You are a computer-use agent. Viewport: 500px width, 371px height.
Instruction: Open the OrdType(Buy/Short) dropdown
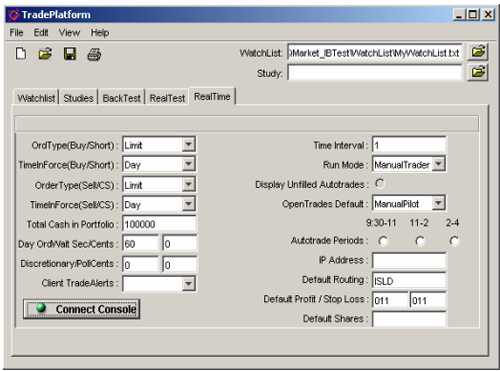[188, 145]
